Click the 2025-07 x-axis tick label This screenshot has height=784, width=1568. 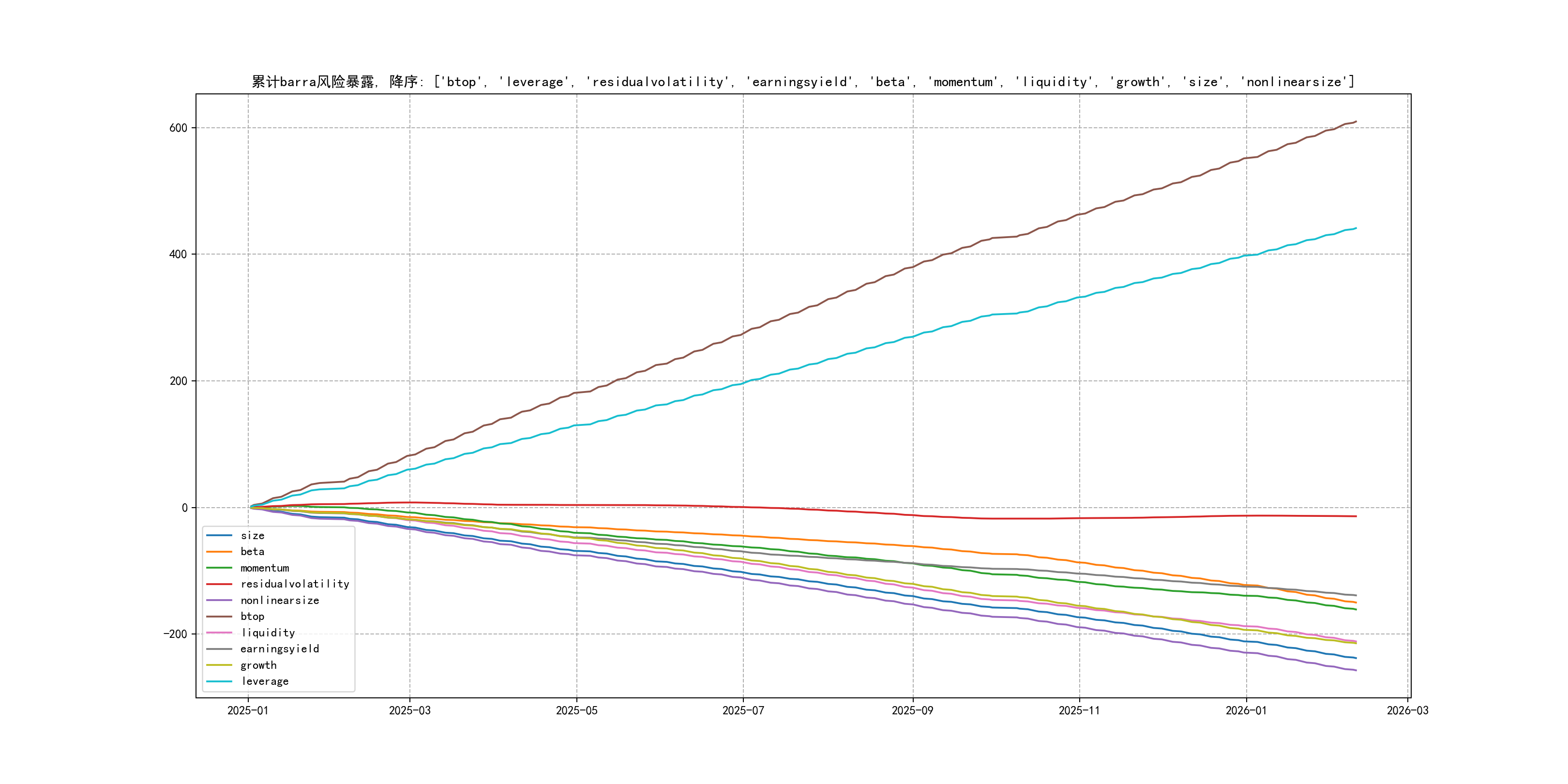[742, 710]
